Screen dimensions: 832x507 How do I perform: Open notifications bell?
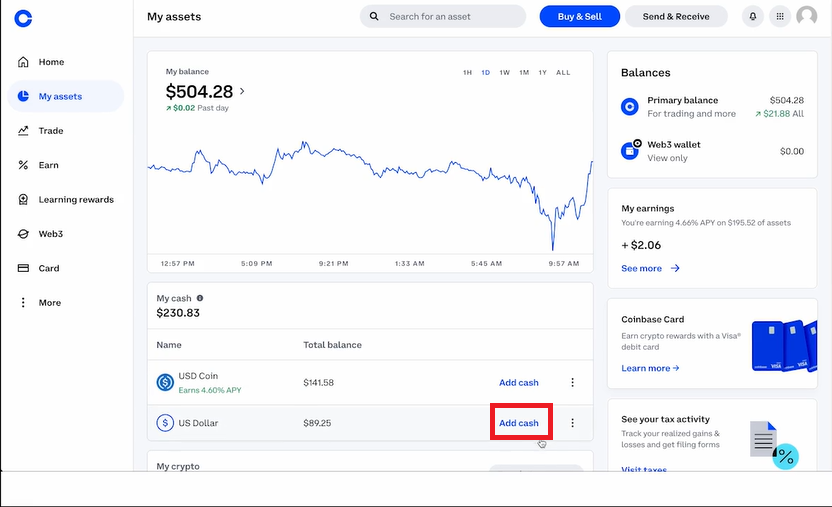tap(752, 16)
